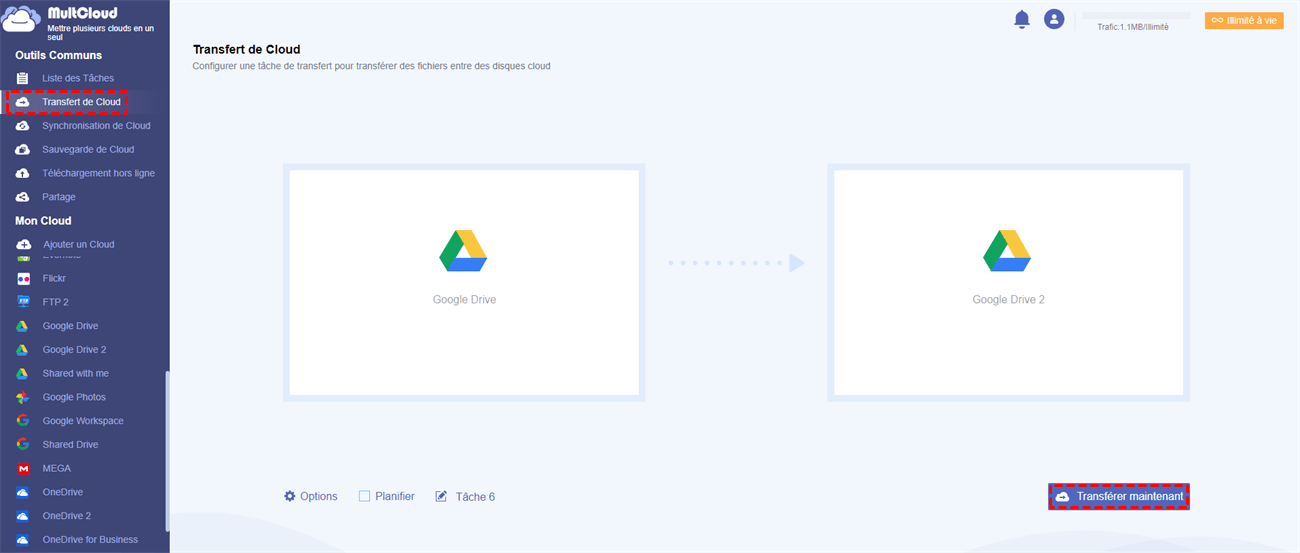Select Google Drive 2 in Mon Cloud list
Image resolution: width=1300 pixels, height=553 pixels.
[x=74, y=350]
